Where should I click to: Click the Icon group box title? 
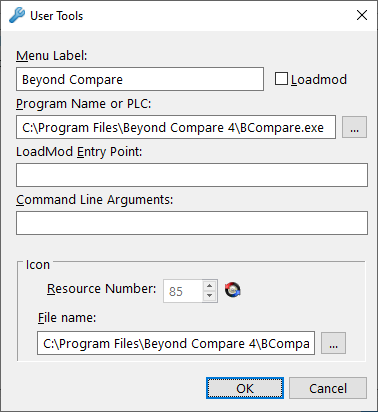tap(38, 265)
